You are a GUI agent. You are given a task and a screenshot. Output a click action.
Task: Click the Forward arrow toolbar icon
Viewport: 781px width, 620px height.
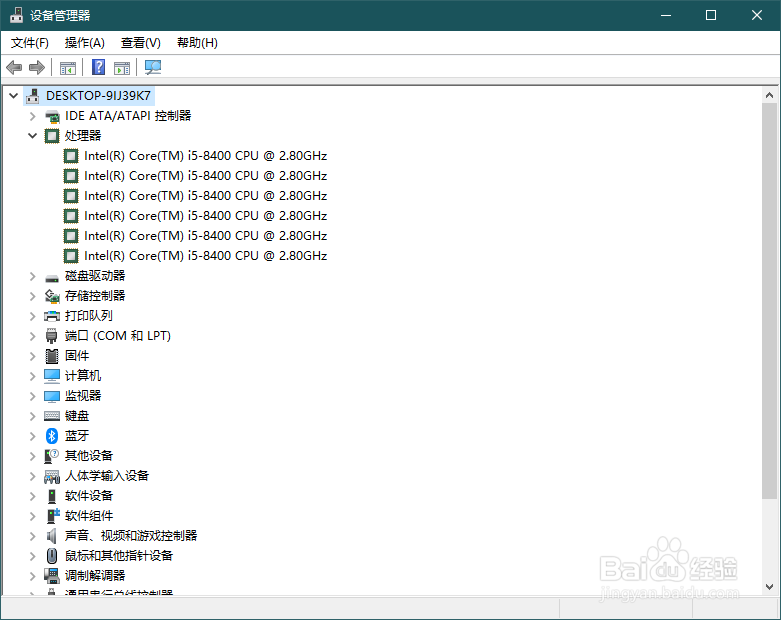(x=37, y=67)
